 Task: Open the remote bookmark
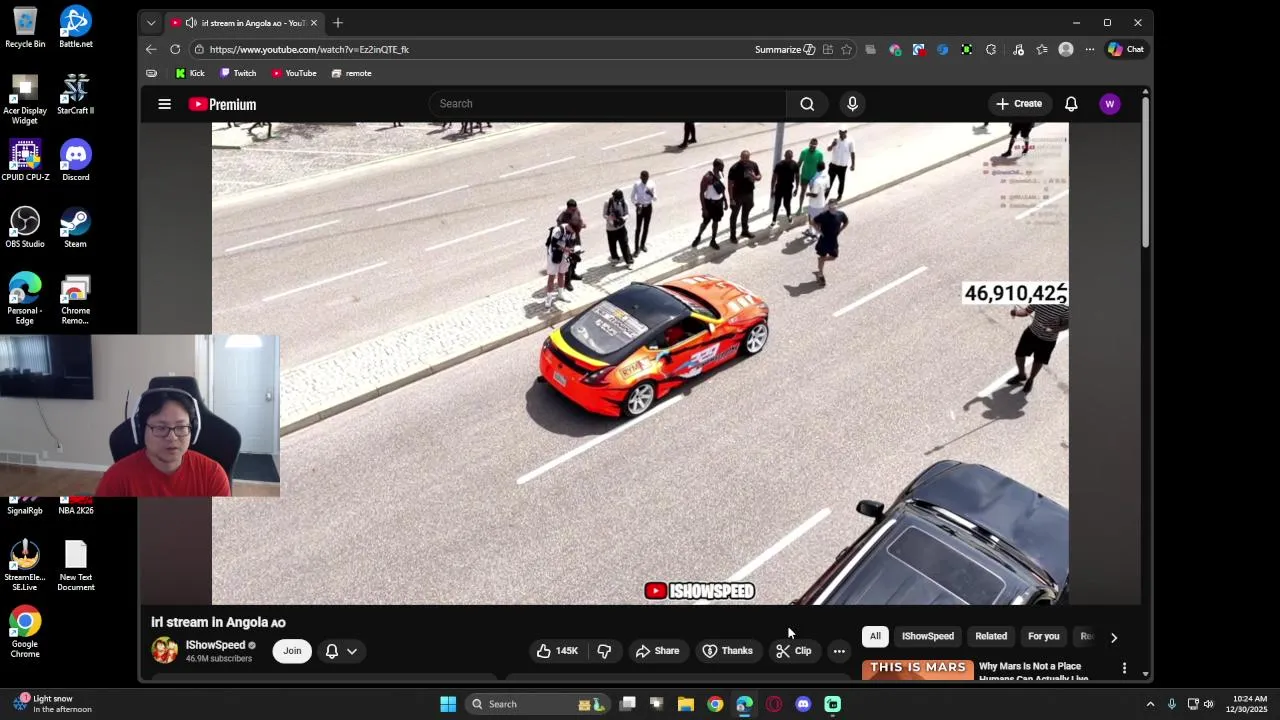tap(351, 73)
